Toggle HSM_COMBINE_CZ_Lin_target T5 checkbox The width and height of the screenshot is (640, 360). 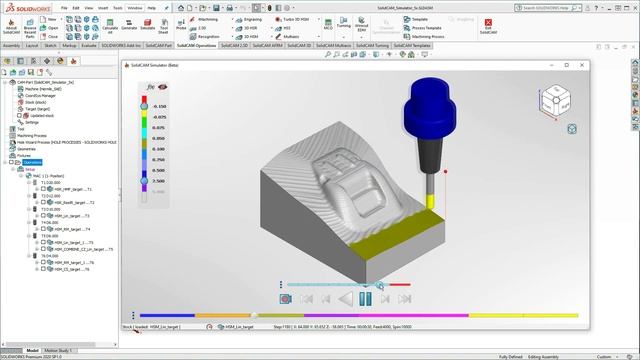pyautogui.click(x=43, y=249)
